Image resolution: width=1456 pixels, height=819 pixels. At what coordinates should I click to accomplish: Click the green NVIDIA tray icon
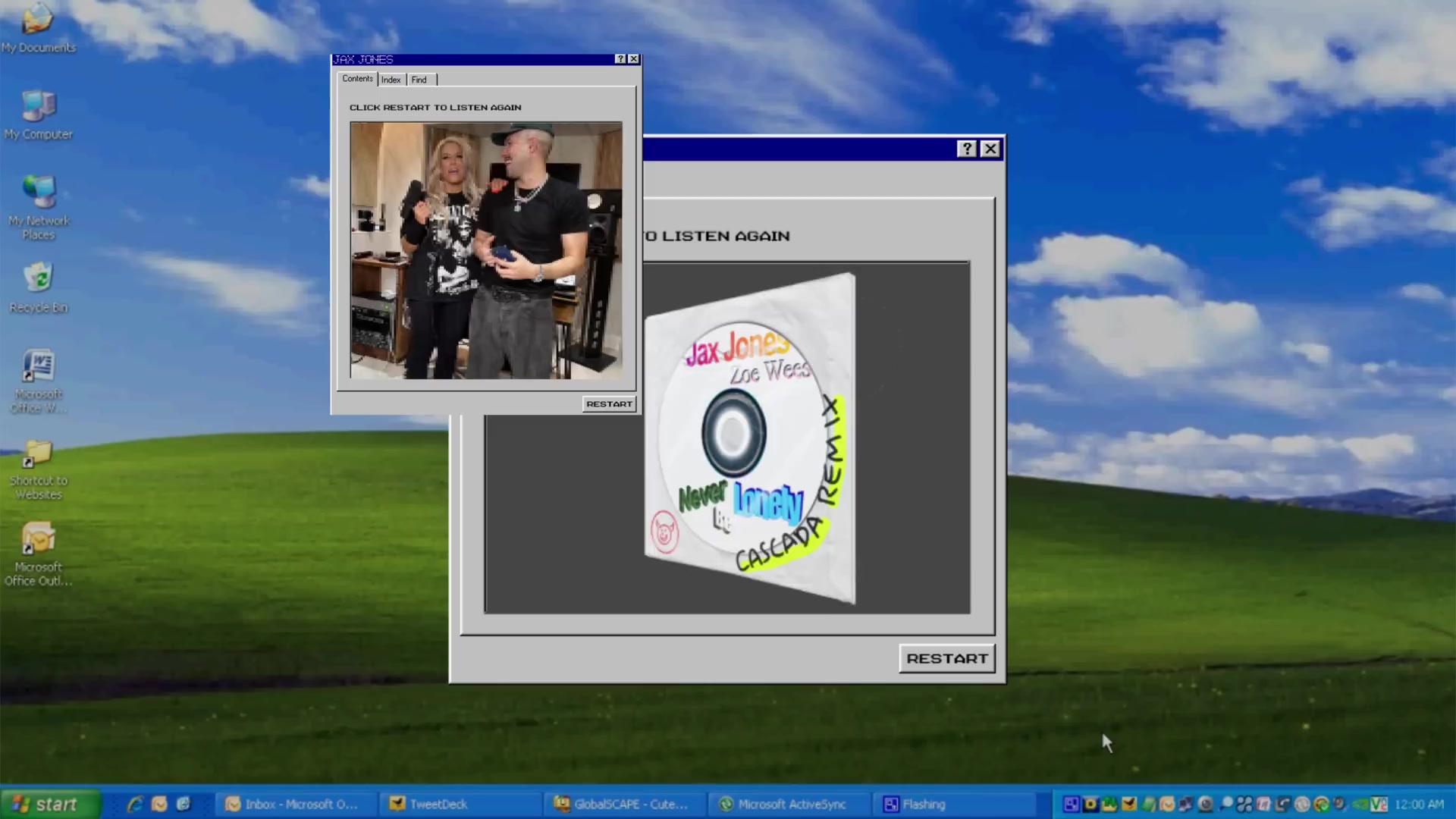coord(1360,804)
